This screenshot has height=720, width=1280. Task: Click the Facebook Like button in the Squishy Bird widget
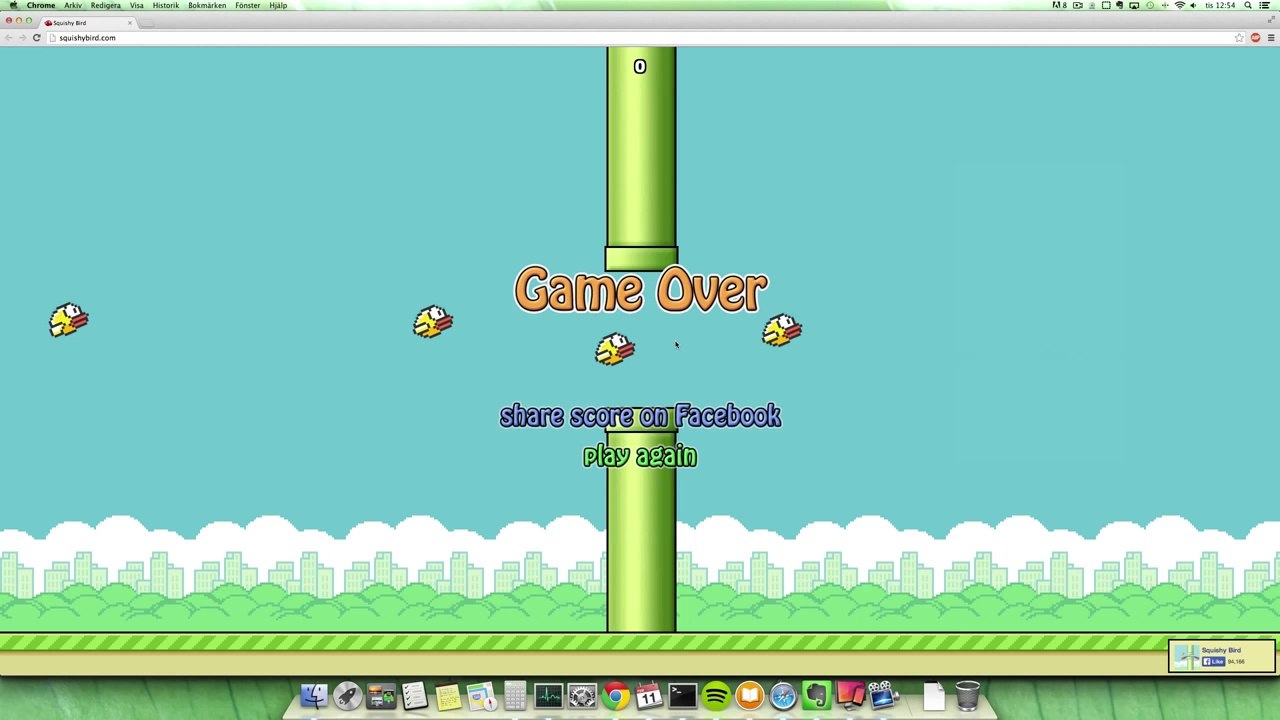(x=1213, y=661)
